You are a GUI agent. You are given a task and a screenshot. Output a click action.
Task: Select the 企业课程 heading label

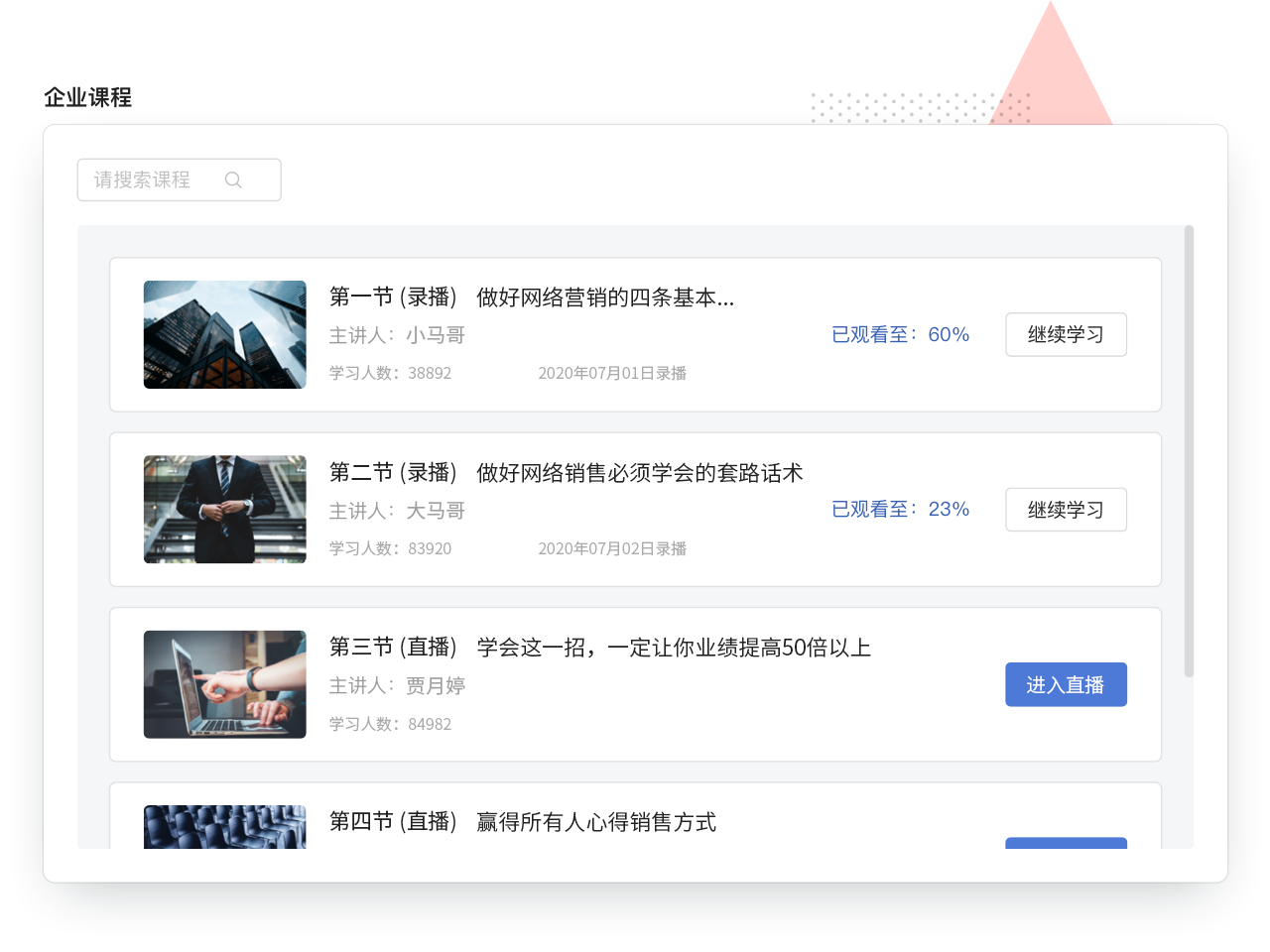point(90,96)
